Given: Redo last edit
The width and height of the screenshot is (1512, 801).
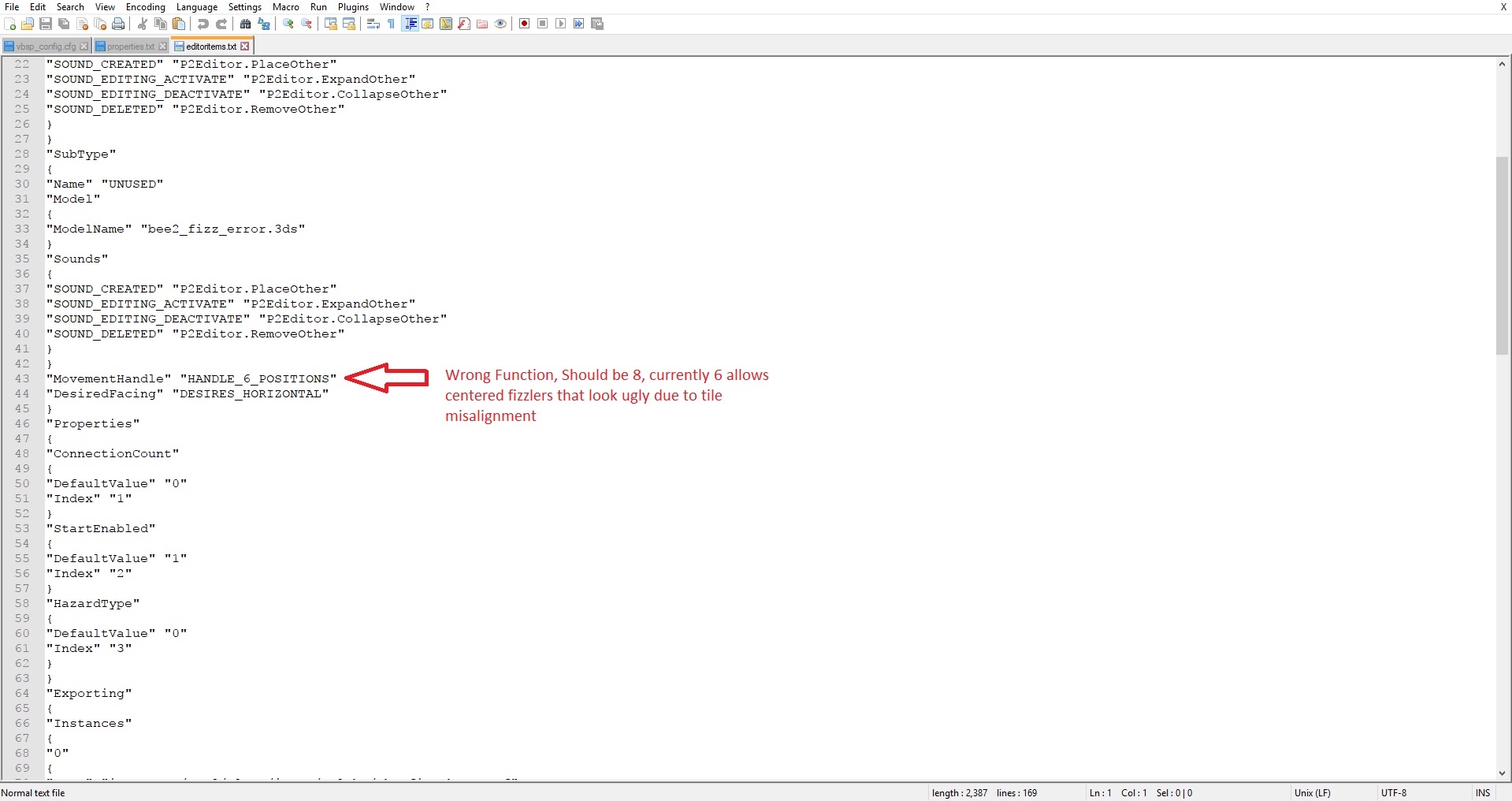Looking at the screenshot, I should pos(221,24).
